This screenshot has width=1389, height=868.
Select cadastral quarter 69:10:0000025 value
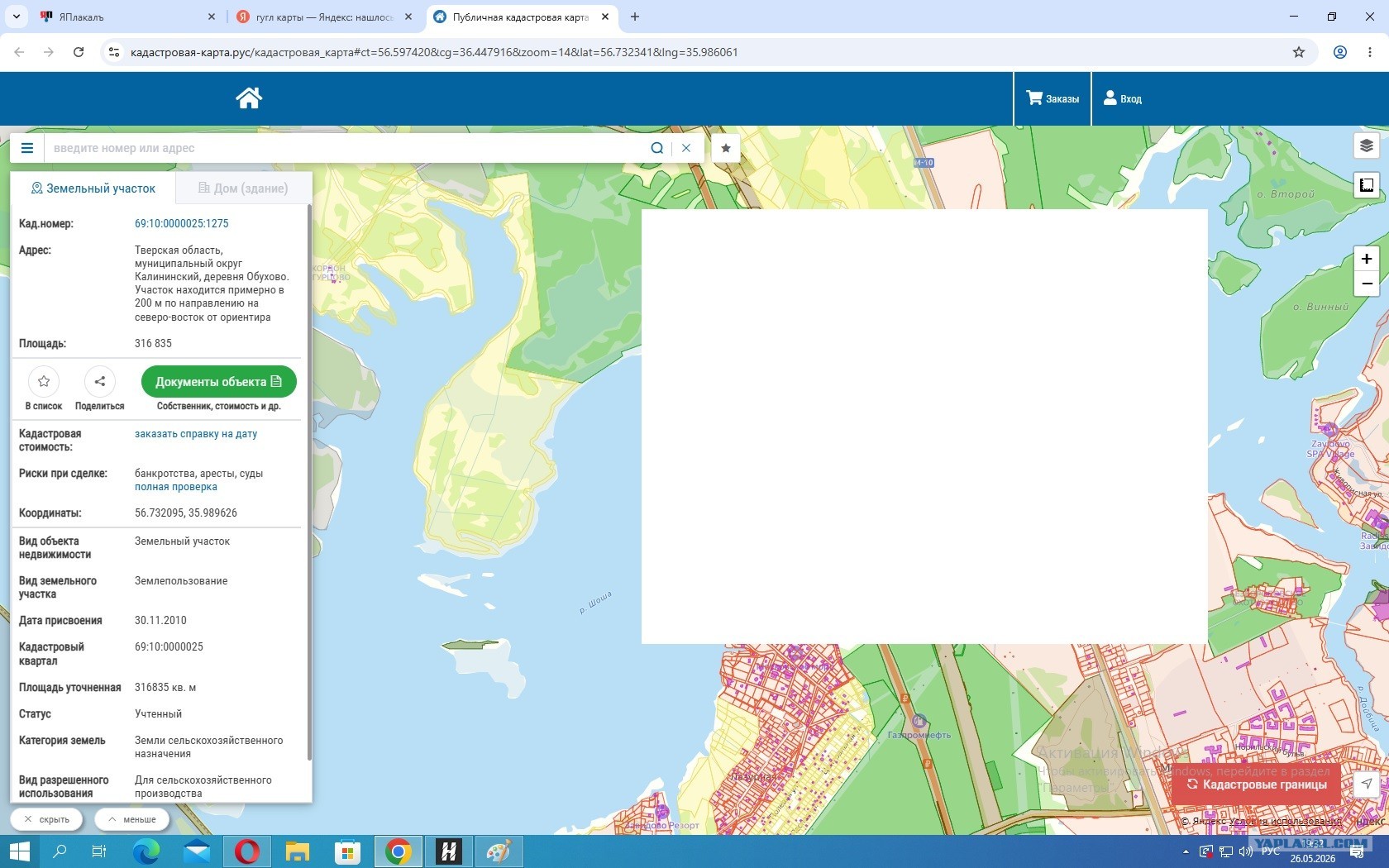pos(169,646)
